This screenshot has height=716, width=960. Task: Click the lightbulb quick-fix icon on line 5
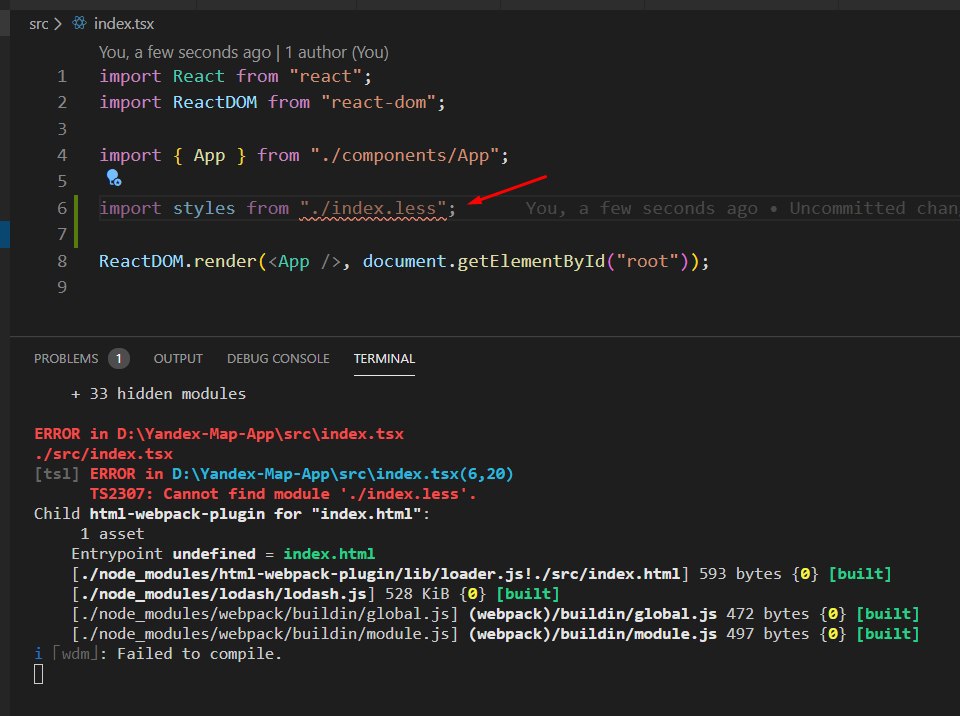114,178
